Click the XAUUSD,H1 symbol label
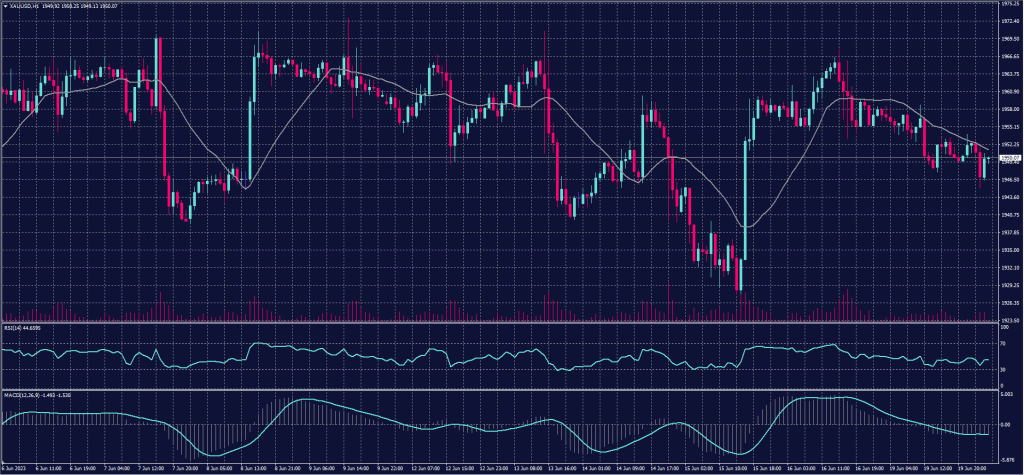The width and height of the screenshot is (1024, 475). [22, 5]
